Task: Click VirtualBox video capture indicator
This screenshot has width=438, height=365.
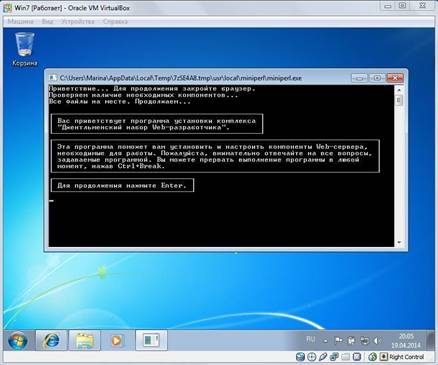Action: coord(357,357)
